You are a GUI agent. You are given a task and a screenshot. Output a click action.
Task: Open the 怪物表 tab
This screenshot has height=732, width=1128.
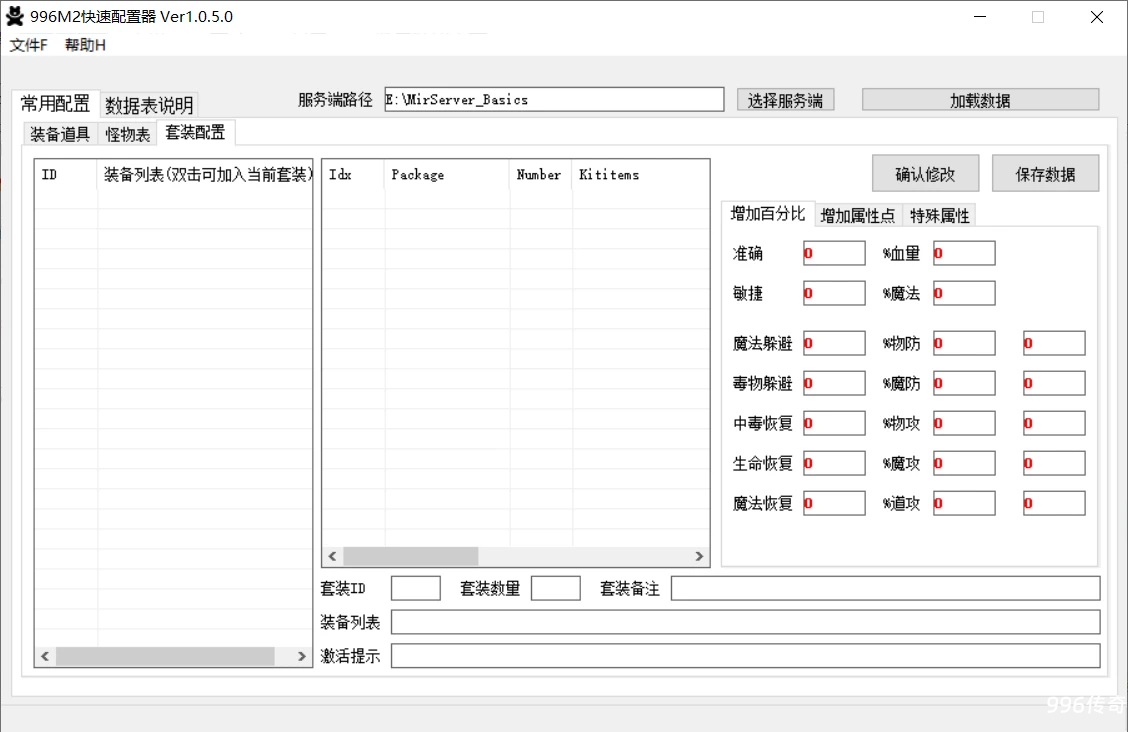pyautogui.click(x=128, y=134)
